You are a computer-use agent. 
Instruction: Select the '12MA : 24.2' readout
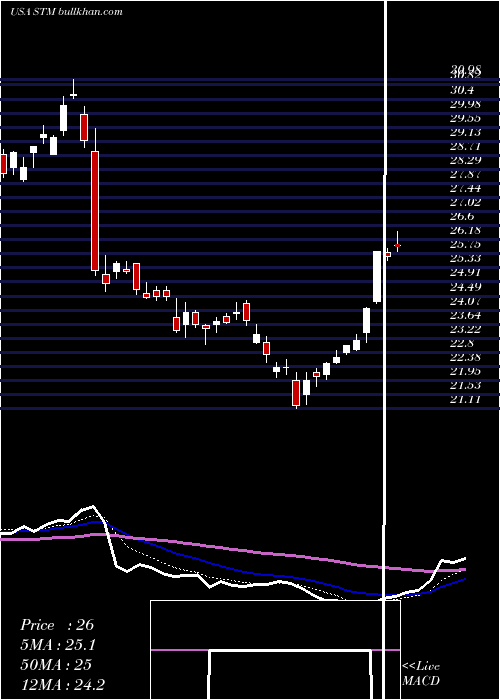point(62,684)
